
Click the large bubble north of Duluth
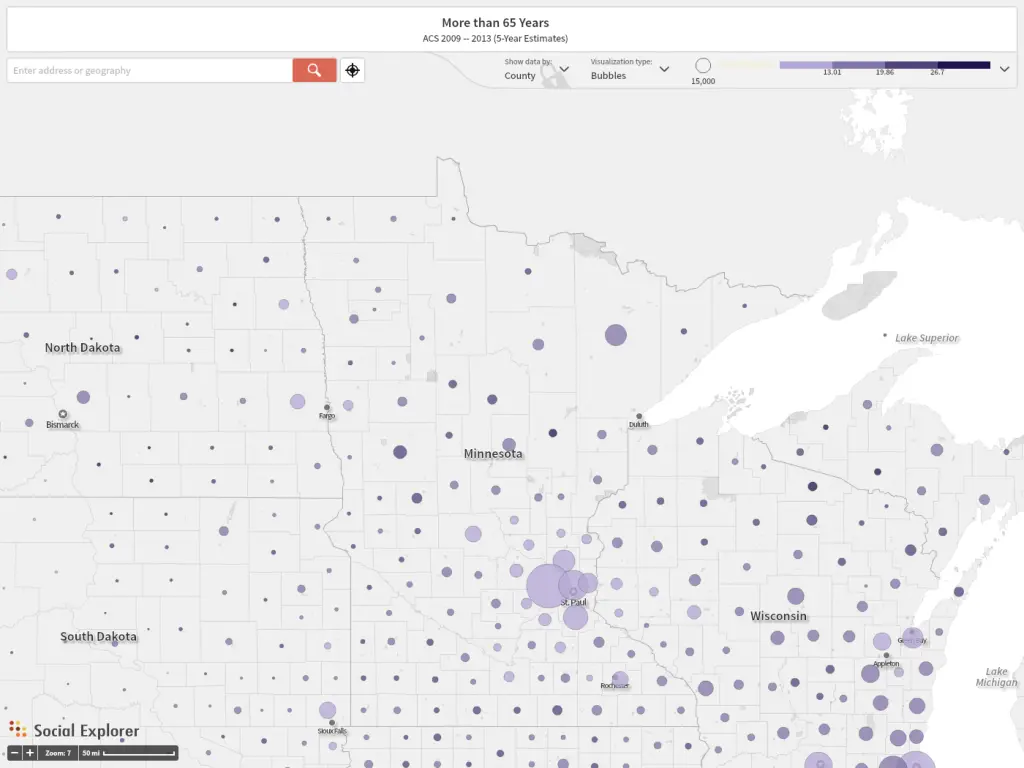click(615, 335)
